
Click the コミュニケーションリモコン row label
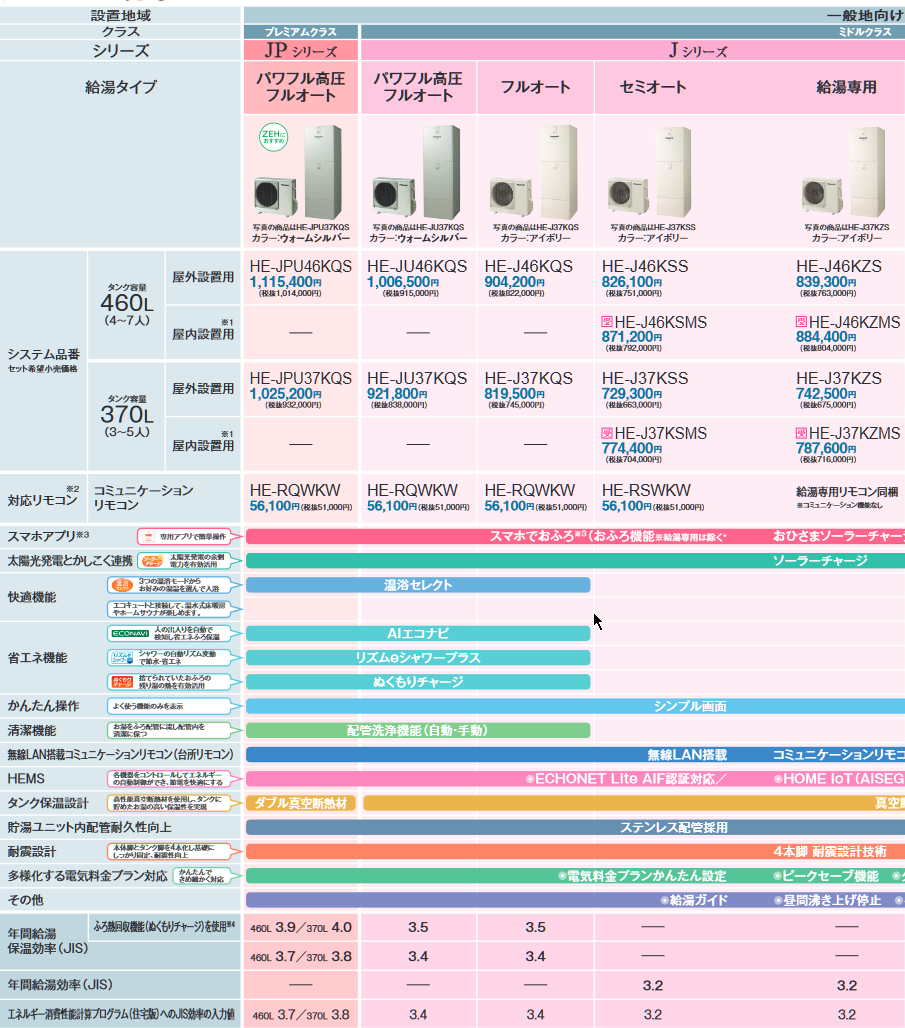pos(144,498)
